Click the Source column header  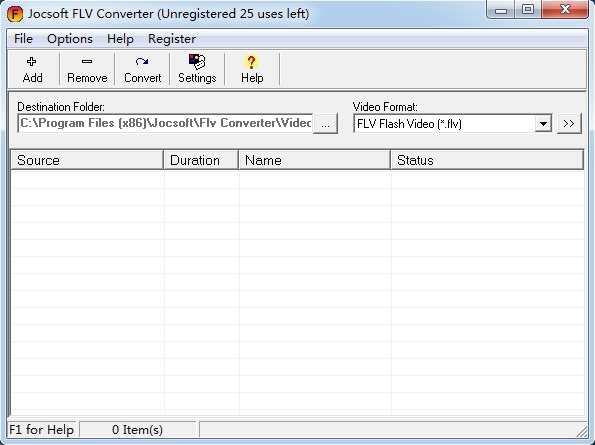87,160
